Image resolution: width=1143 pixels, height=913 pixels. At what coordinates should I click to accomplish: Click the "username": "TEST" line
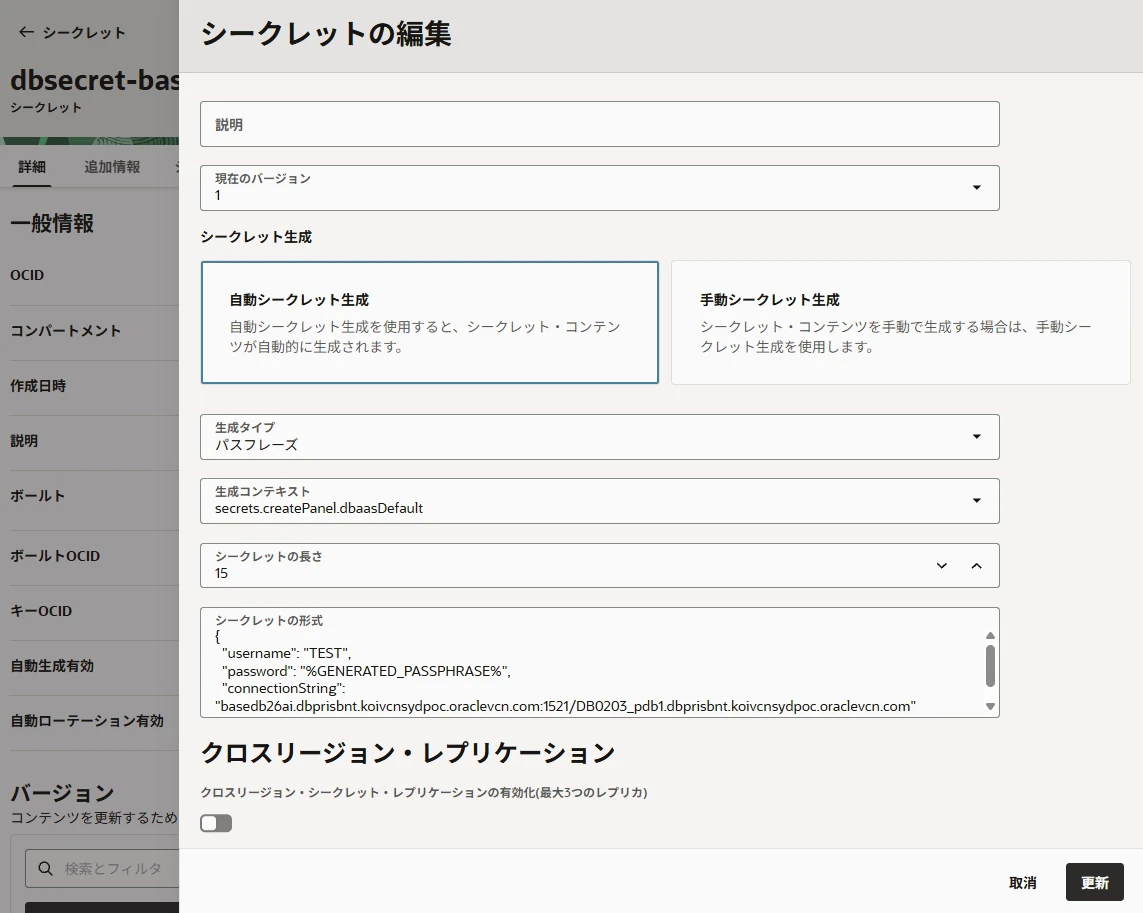(286, 653)
